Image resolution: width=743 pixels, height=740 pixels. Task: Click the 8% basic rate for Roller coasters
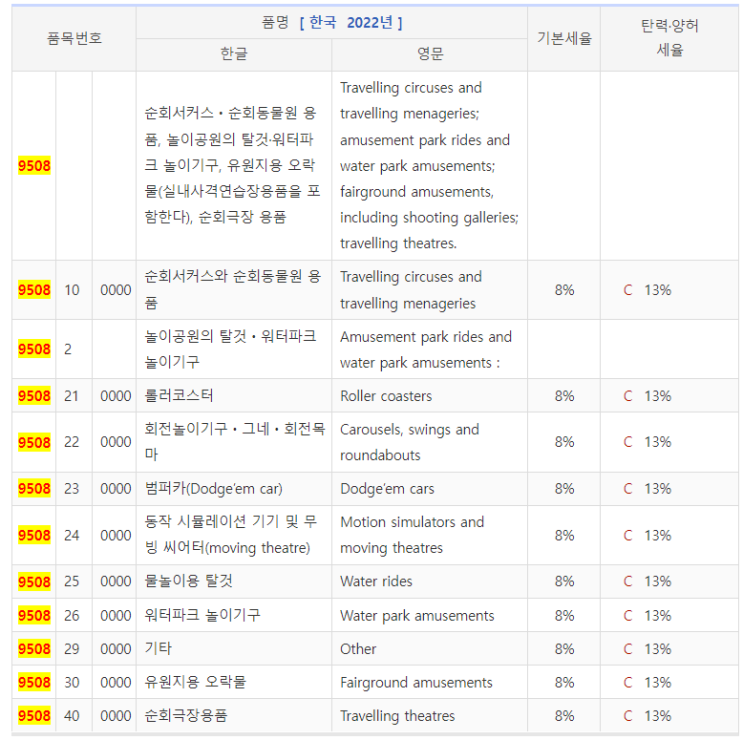pos(564,396)
